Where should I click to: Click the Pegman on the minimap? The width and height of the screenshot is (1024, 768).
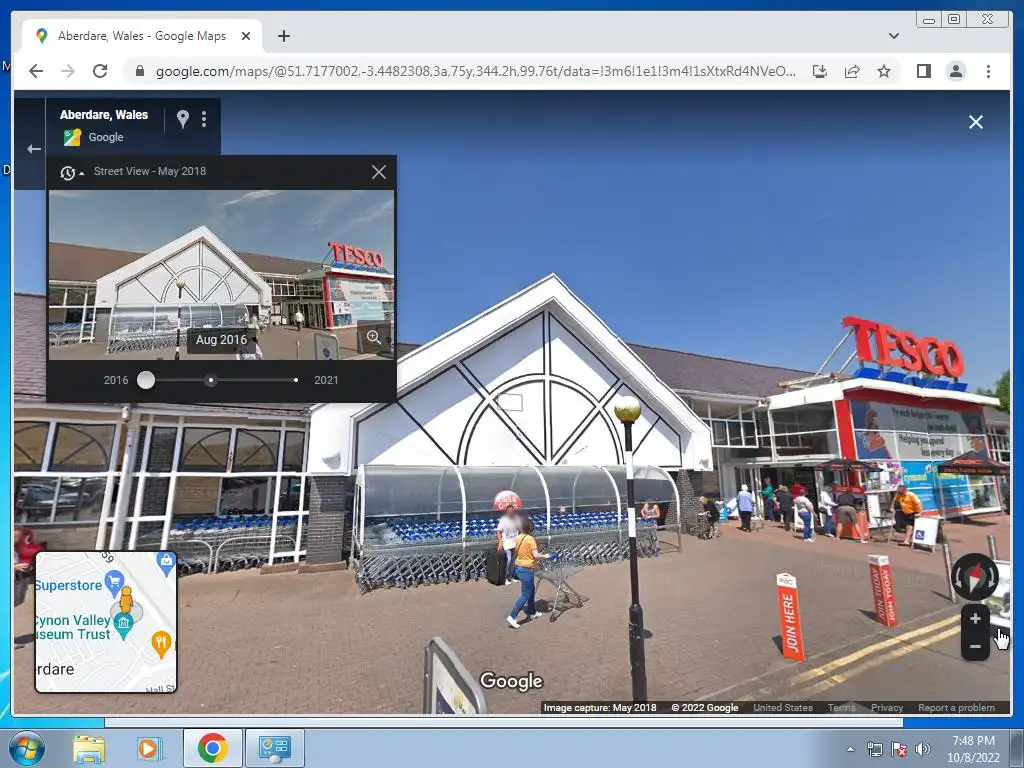[x=126, y=599]
